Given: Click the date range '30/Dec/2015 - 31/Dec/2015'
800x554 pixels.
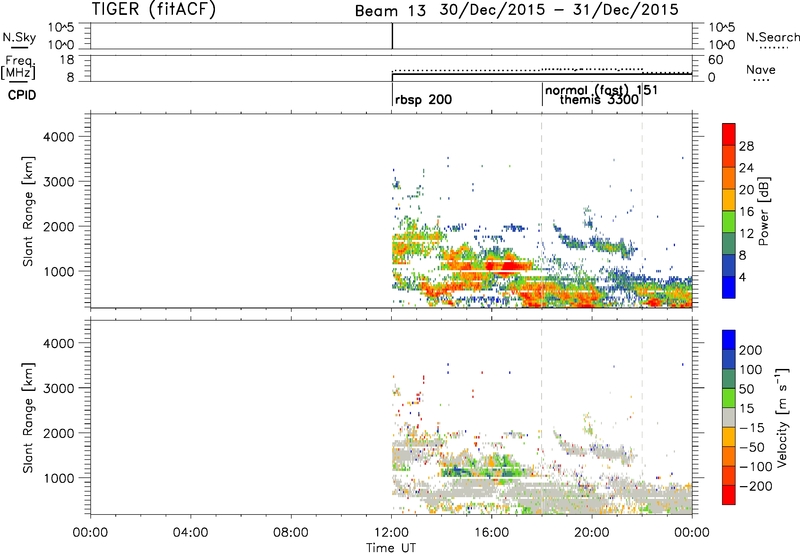Looking at the screenshot, I should [x=559, y=10].
